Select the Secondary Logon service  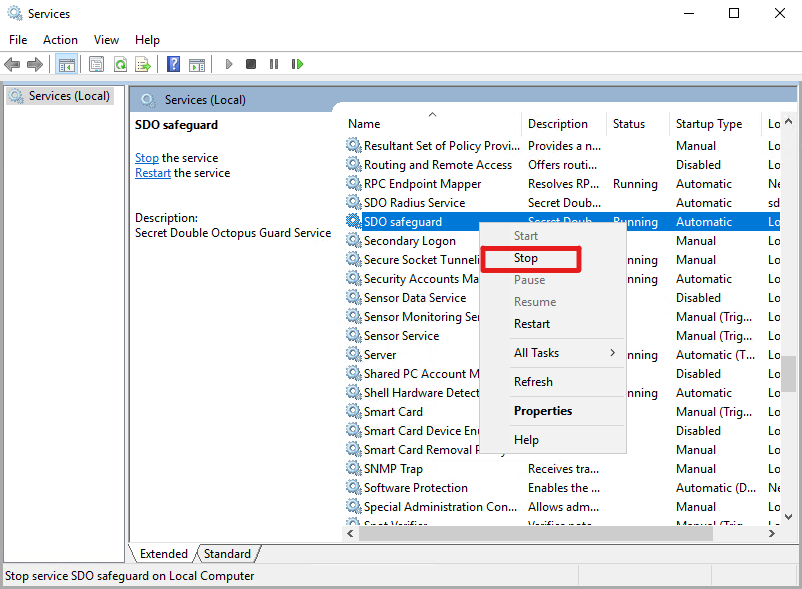pos(410,241)
